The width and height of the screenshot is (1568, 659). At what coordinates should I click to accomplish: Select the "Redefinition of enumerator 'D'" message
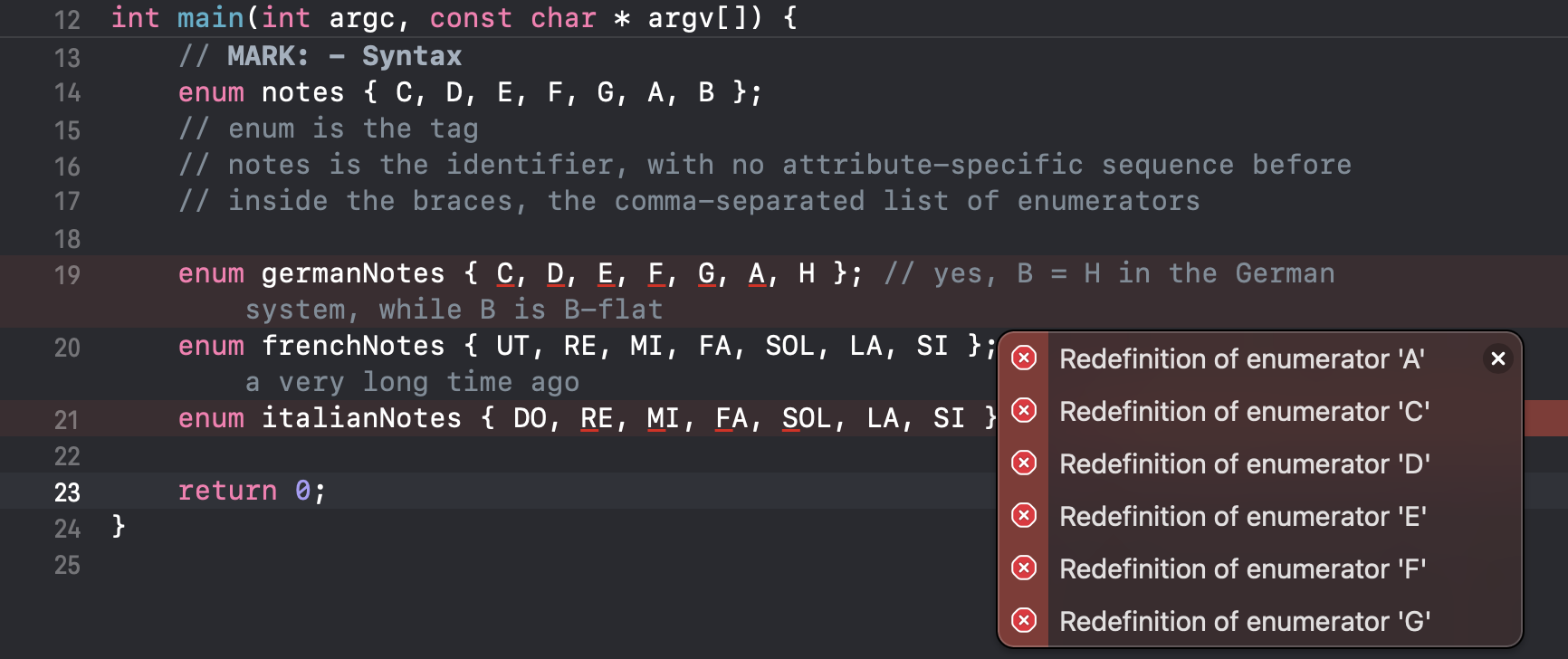click(x=1244, y=464)
